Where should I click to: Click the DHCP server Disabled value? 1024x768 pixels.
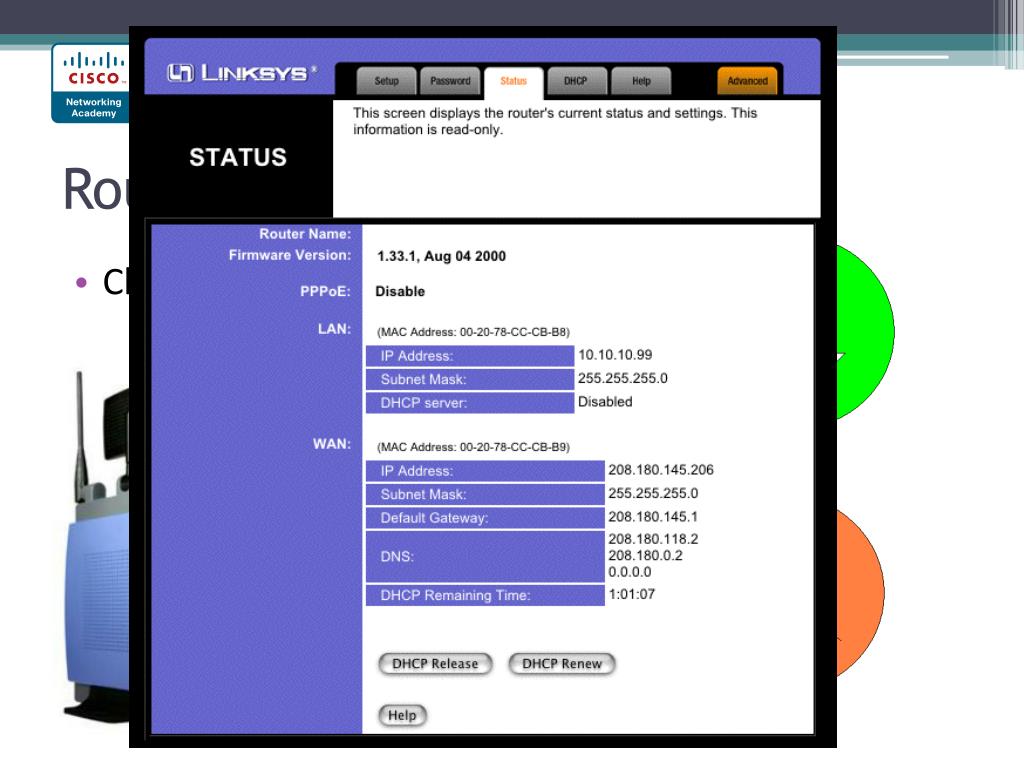point(605,402)
